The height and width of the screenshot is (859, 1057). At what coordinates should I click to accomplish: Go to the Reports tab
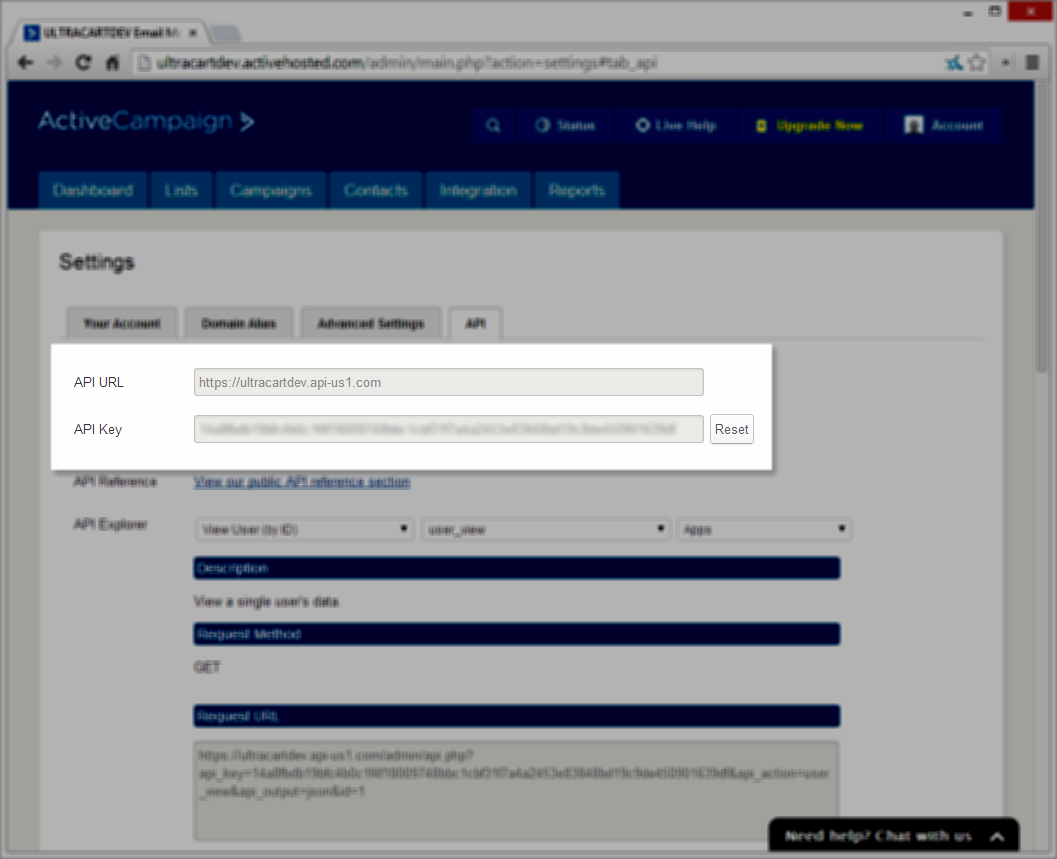click(576, 191)
